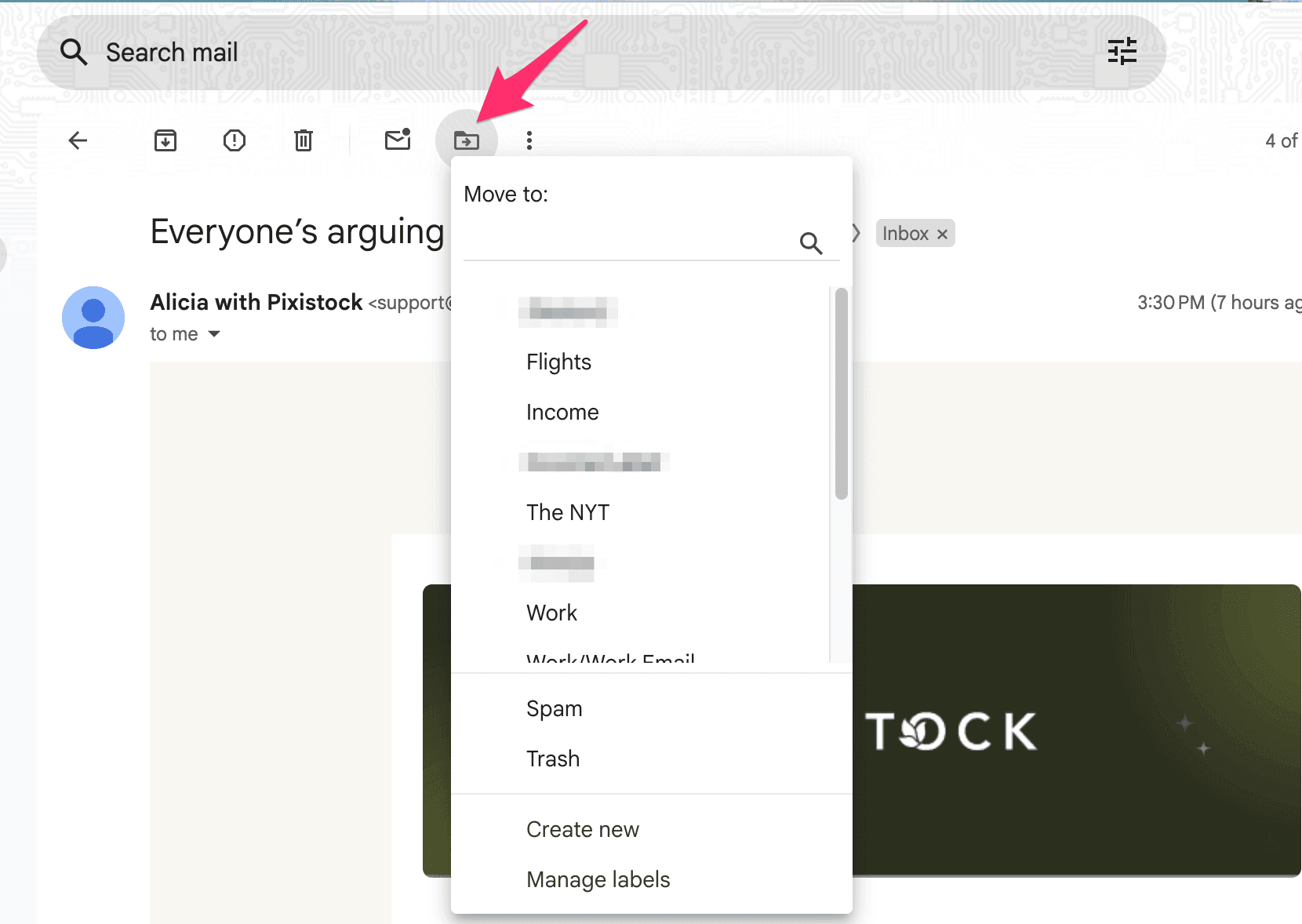Open Manage labels
This screenshot has width=1302, height=924.
coord(598,879)
